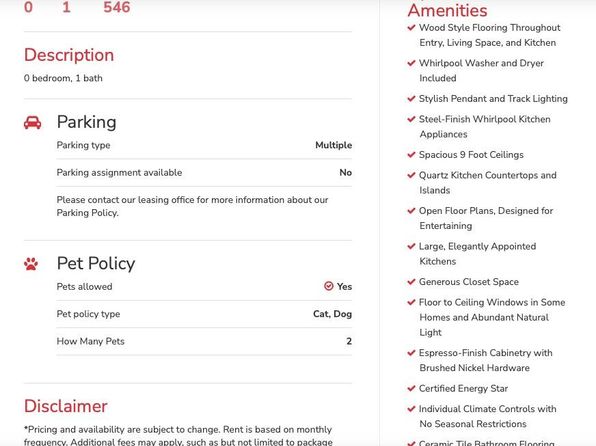Click checkmark beside Whirlpool Washer and Dryer
Screen dimensions: 596x446
pos(411,63)
